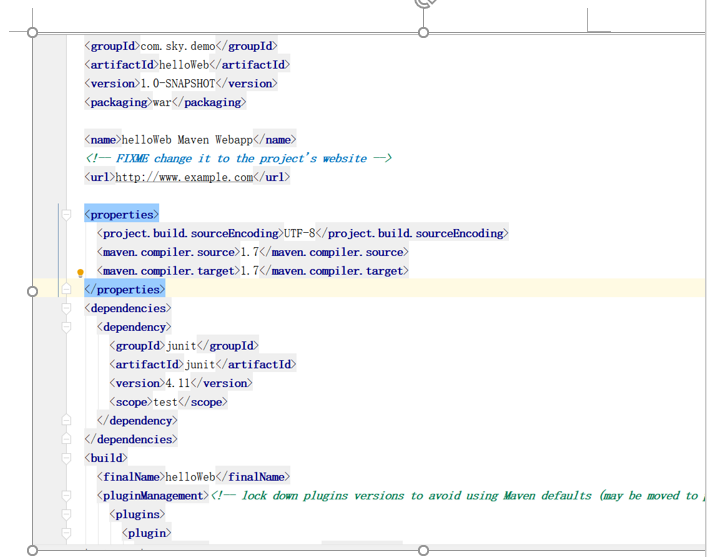Click fold marker beside closing properties tag
Viewport: 707px width, 557px height.
(66, 289)
